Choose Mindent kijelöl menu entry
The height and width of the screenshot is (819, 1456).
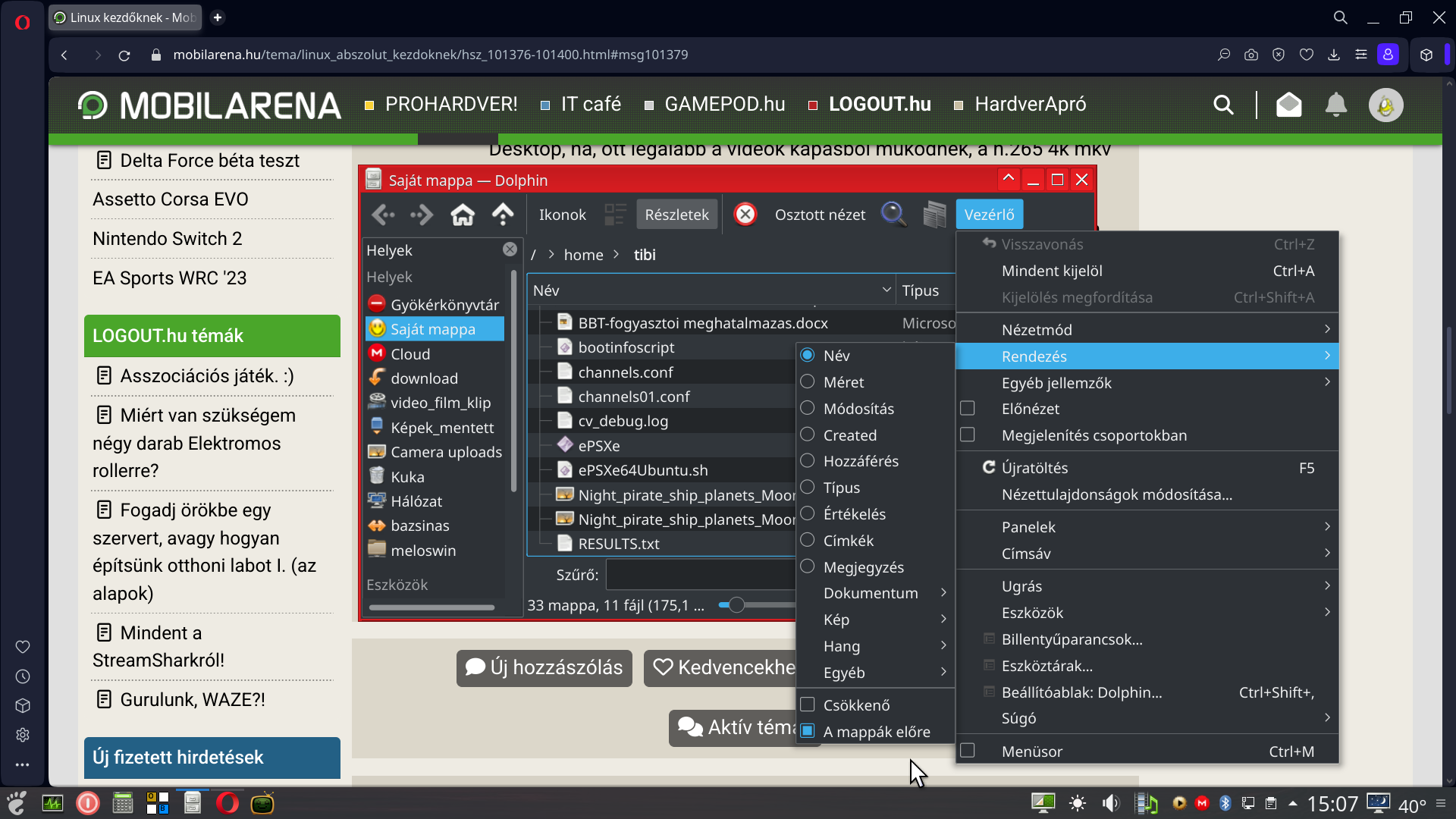pyautogui.click(x=1147, y=271)
